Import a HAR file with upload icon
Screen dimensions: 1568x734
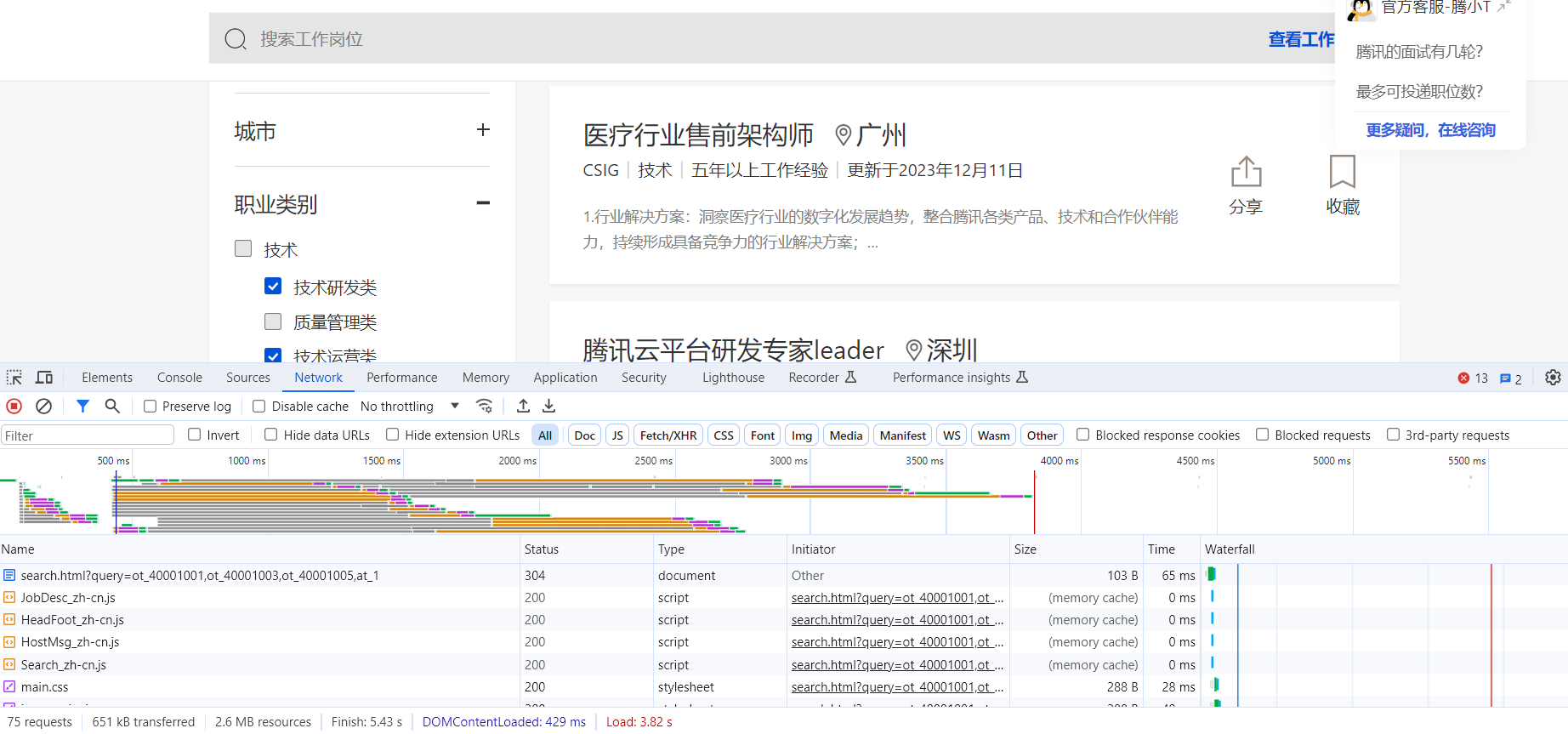[523, 407]
